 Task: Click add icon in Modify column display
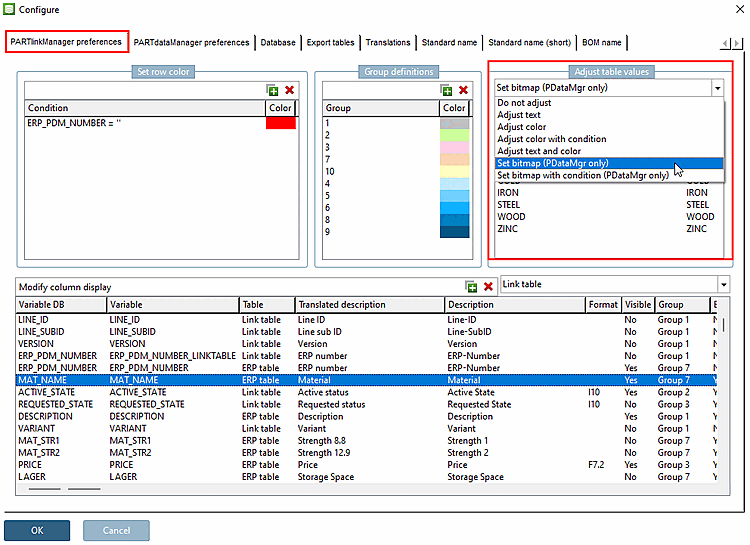pos(472,287)
